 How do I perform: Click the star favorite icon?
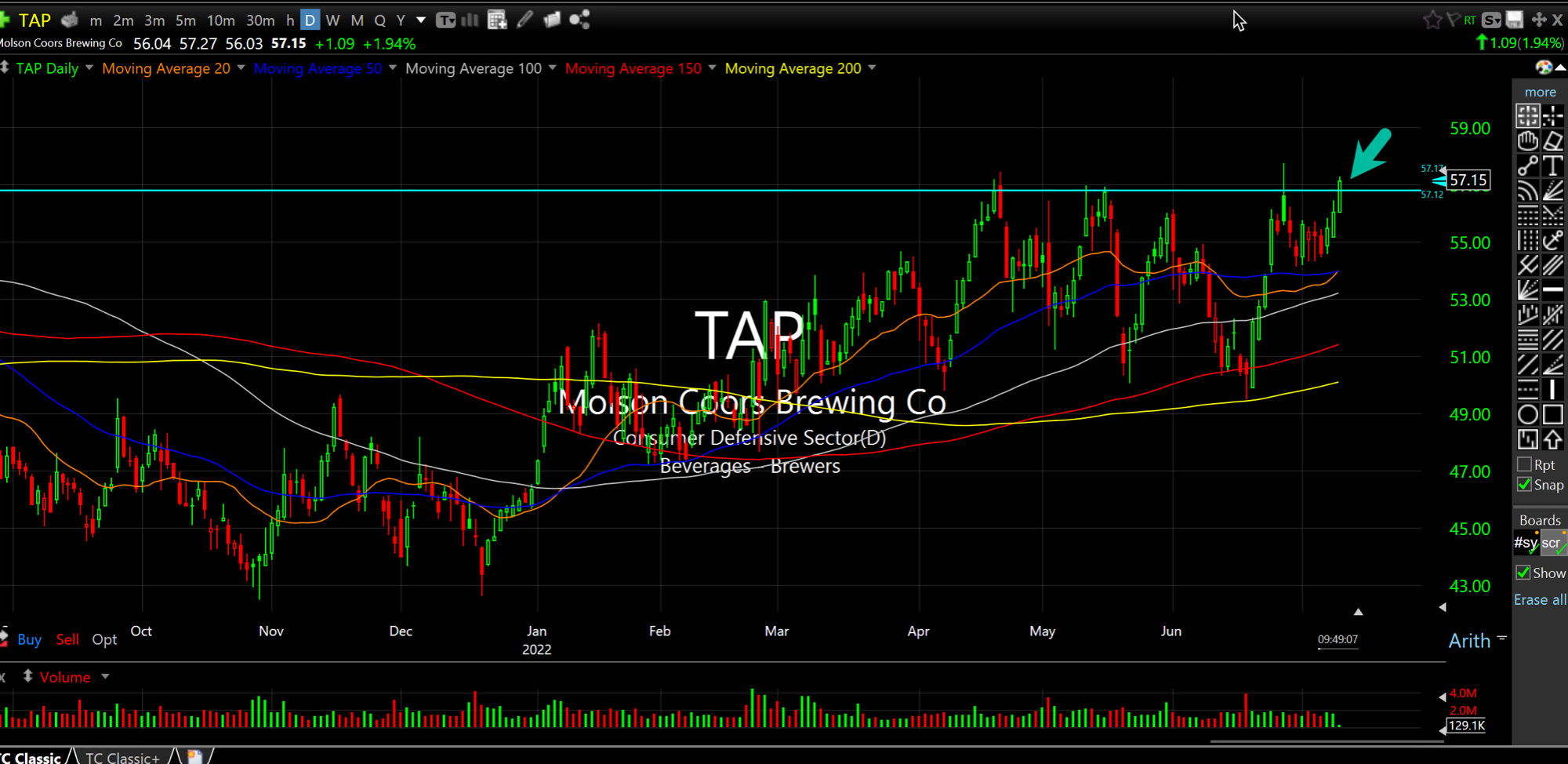(x=1432, y=20)
